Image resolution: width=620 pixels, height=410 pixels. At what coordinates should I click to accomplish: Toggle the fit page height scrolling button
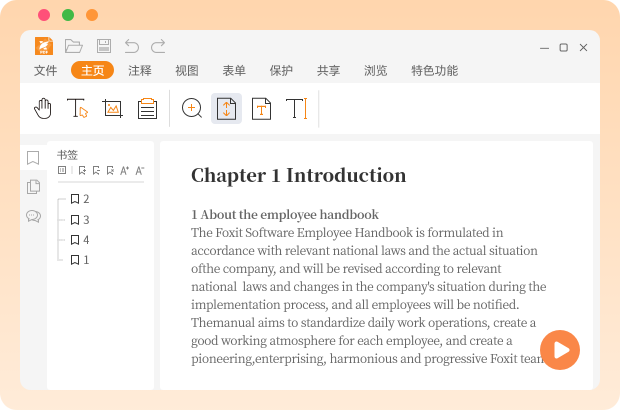pyautogui.click(x=226, y=108)
